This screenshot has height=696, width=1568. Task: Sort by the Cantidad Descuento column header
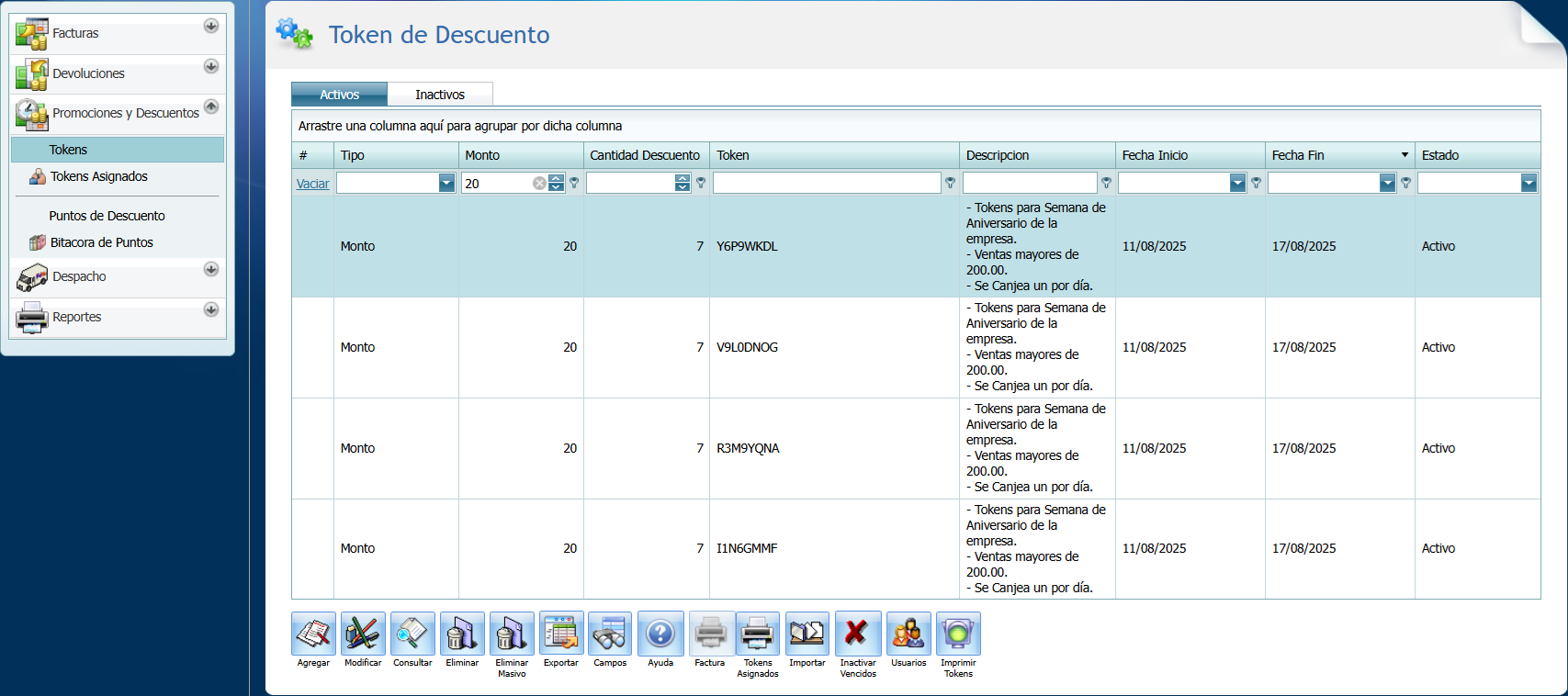point(646,155)
